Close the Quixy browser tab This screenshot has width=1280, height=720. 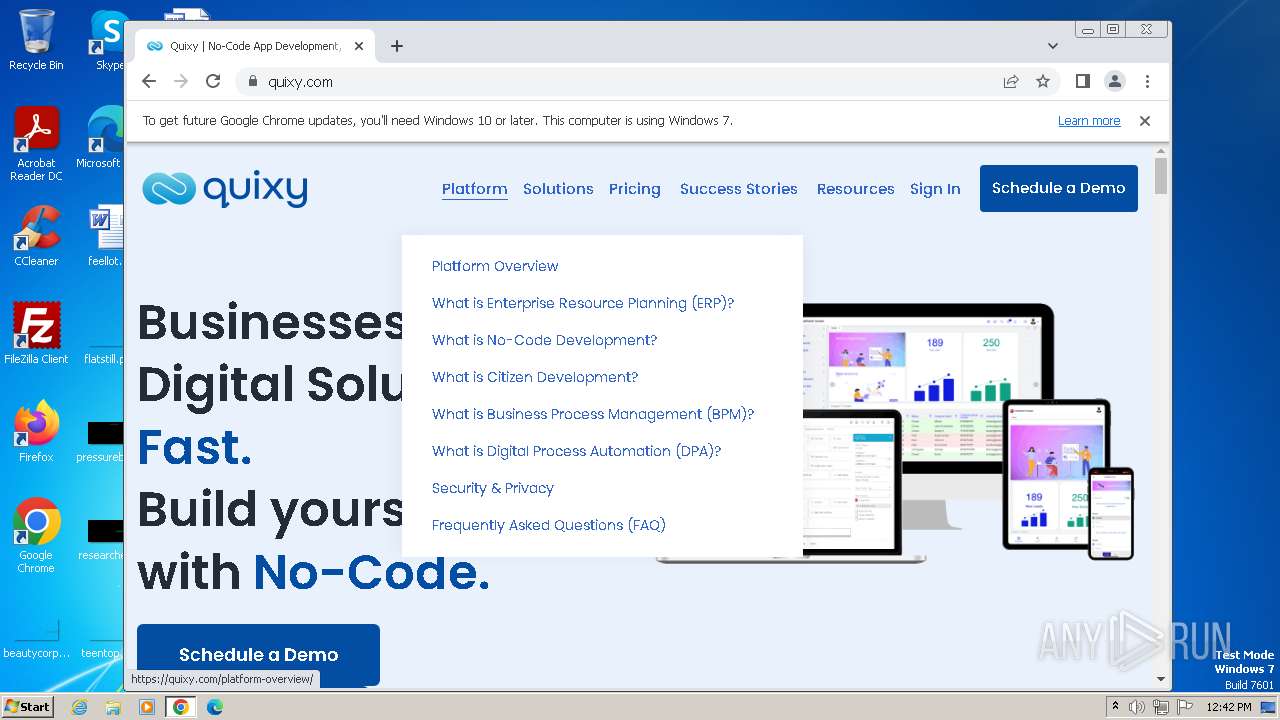point(359,46)
